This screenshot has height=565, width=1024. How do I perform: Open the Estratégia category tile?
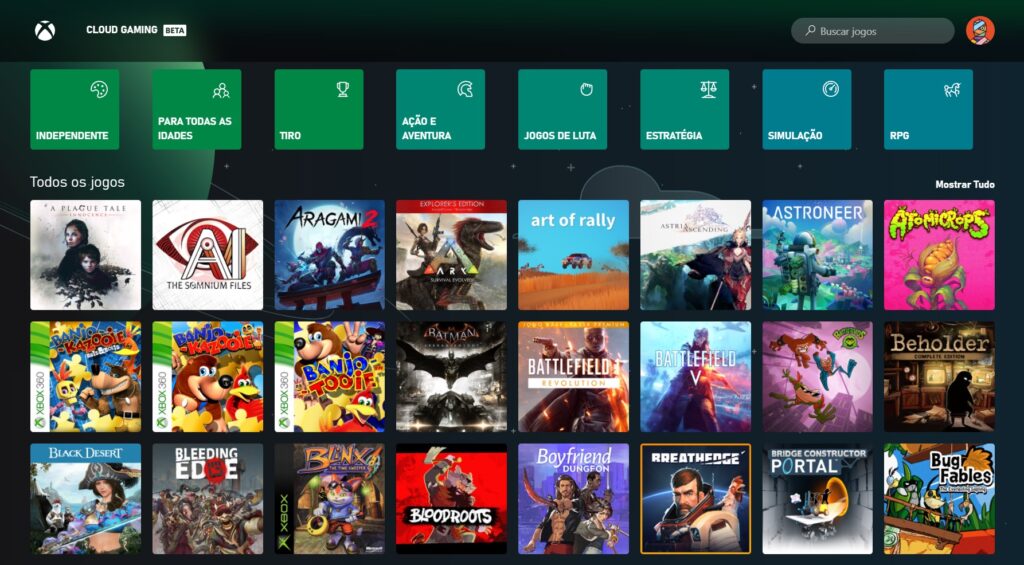(684, 109)
